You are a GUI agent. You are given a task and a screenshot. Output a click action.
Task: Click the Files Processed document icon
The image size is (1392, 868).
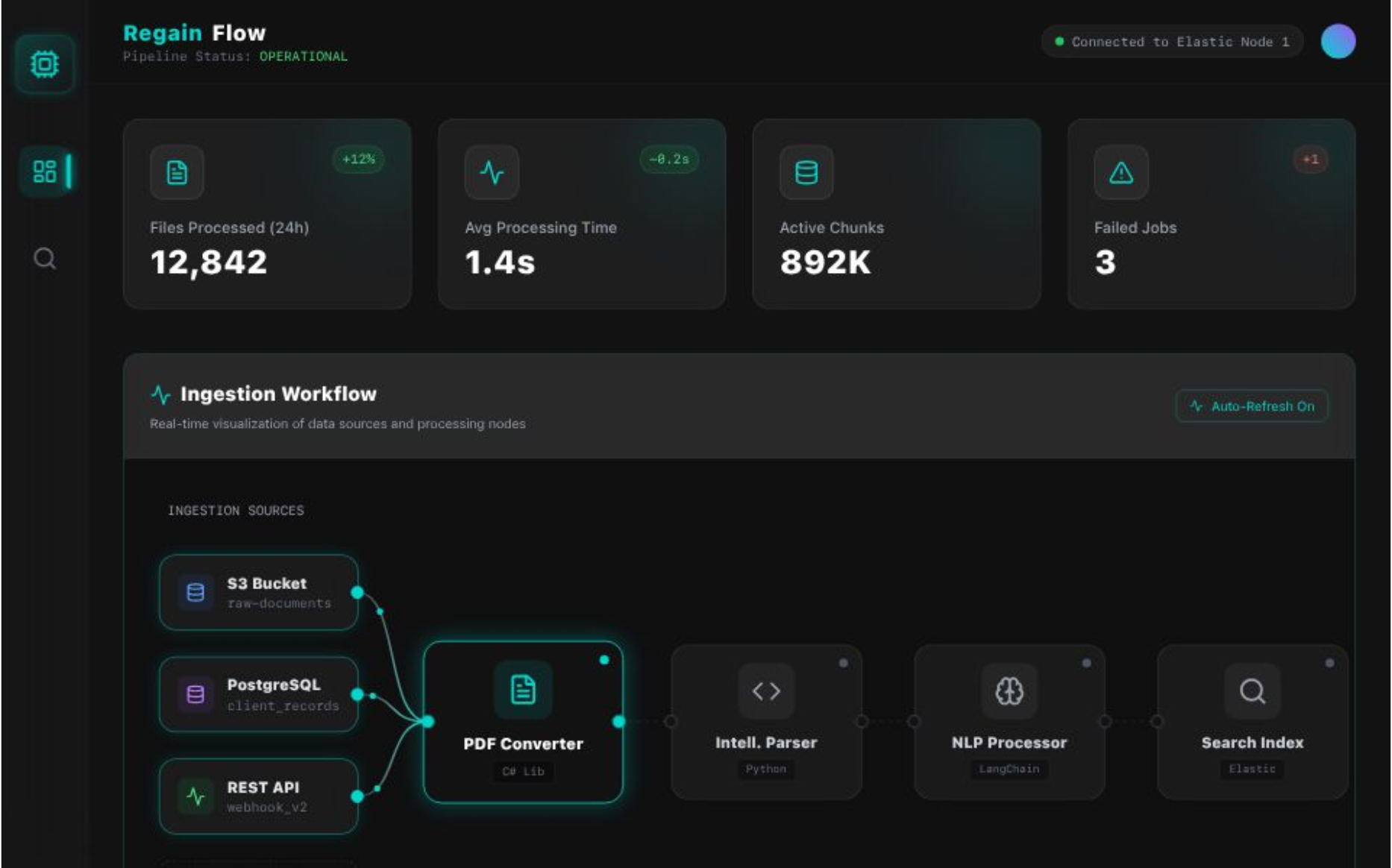[176, 172]
